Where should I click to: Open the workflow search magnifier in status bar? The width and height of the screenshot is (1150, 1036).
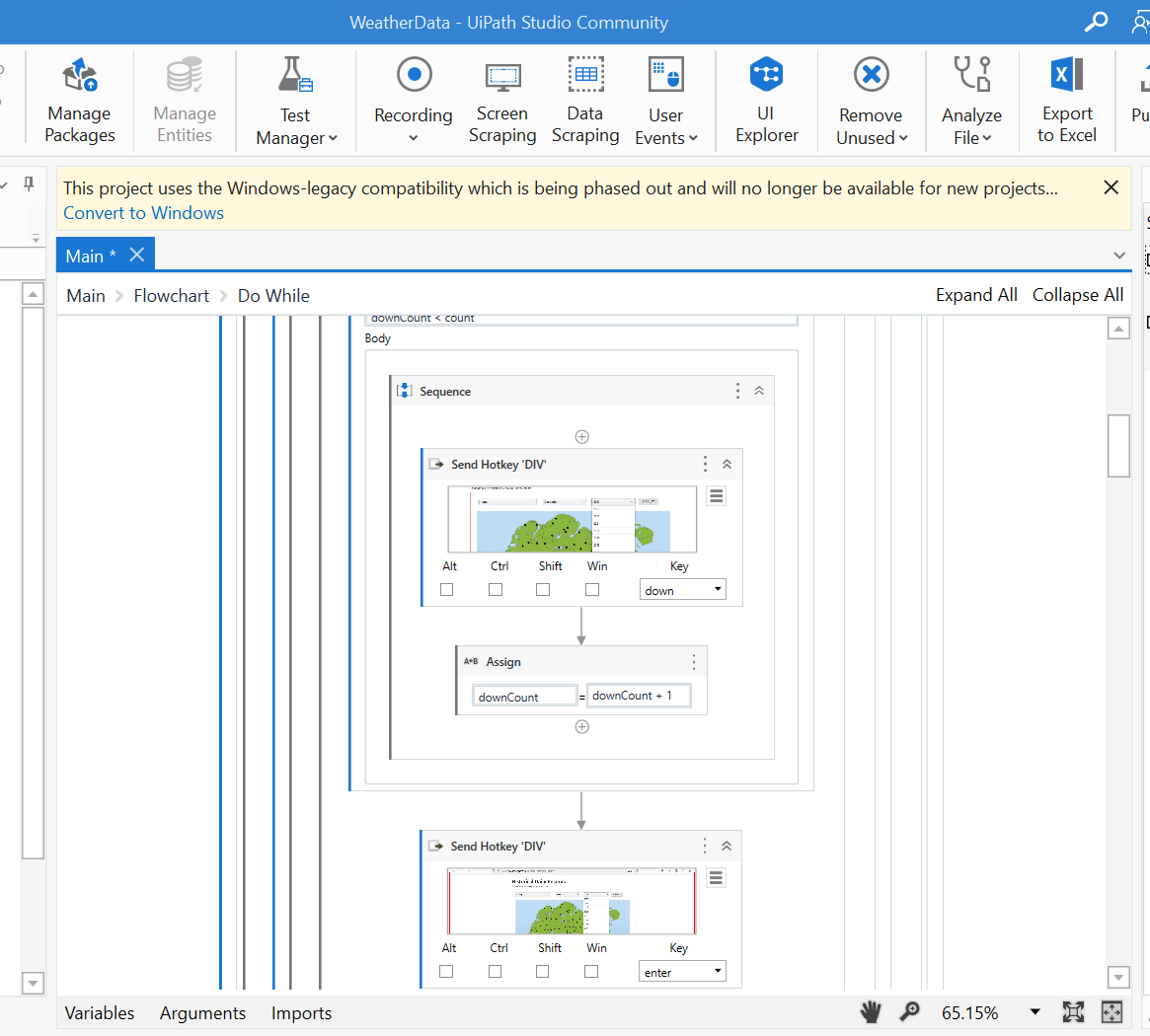(909, 1011)
